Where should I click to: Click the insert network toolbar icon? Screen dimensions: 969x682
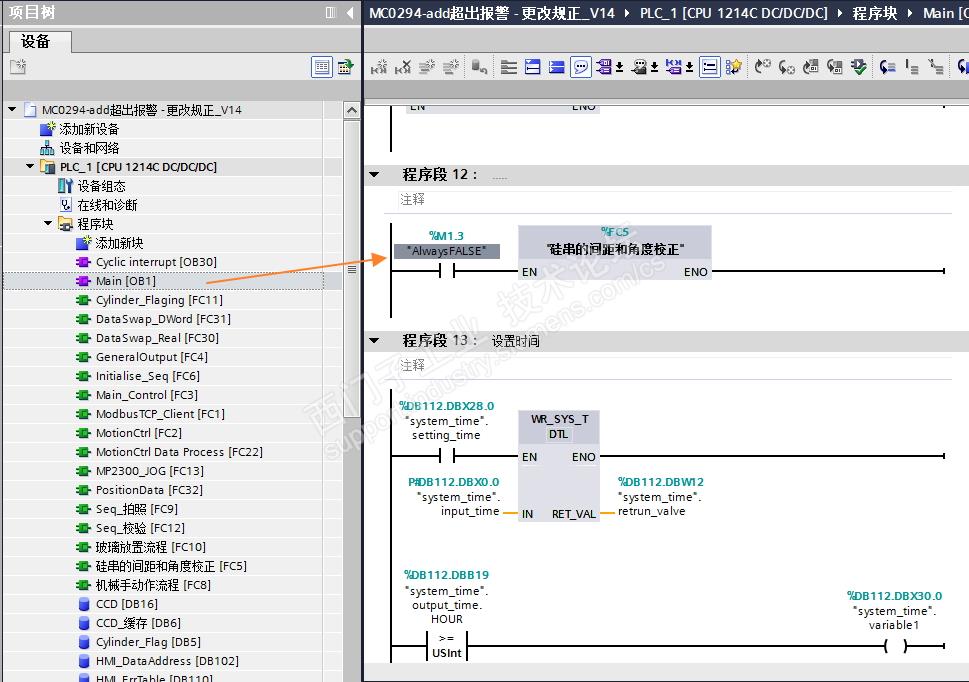pos(379,67)
